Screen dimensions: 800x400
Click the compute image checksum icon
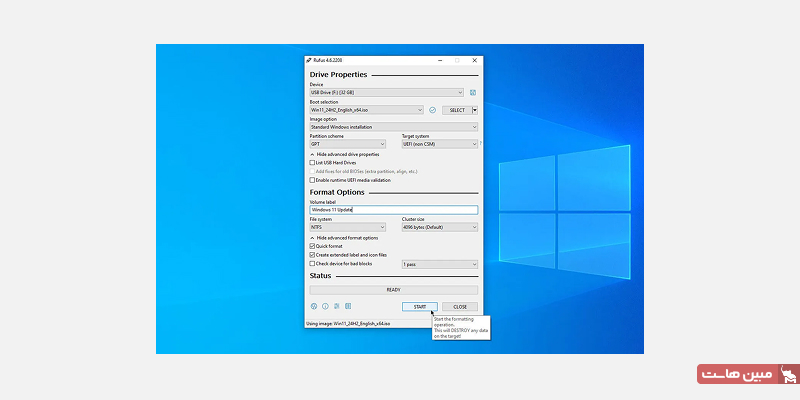pos(432,110)
